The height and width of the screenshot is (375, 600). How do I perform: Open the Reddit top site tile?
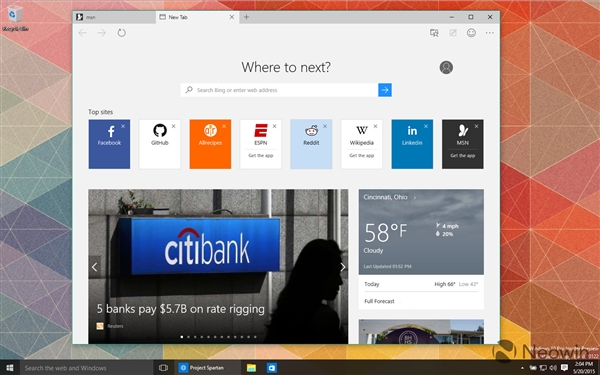(311, 144)
